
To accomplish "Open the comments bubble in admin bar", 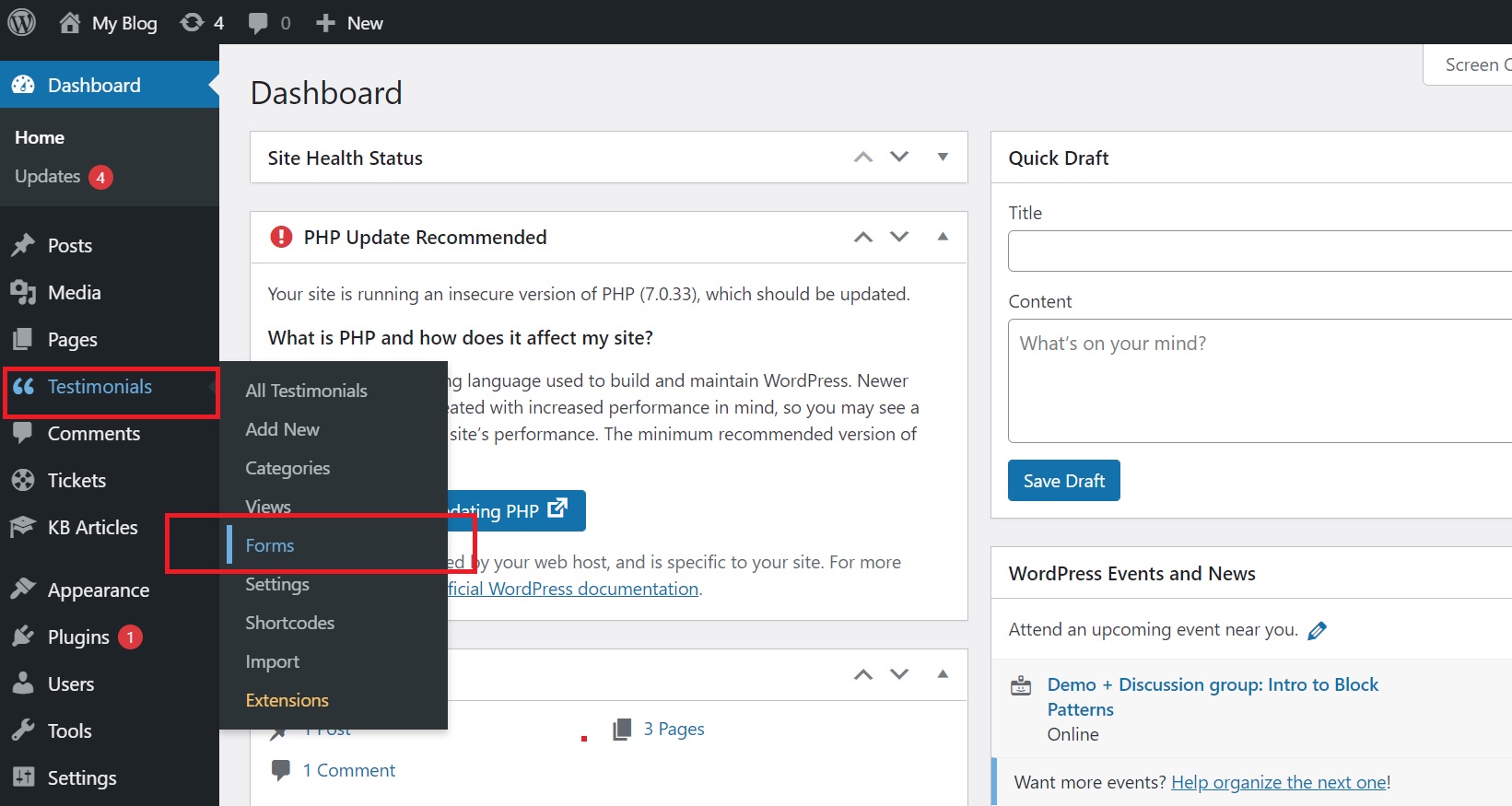I will [x=269, y=23].
